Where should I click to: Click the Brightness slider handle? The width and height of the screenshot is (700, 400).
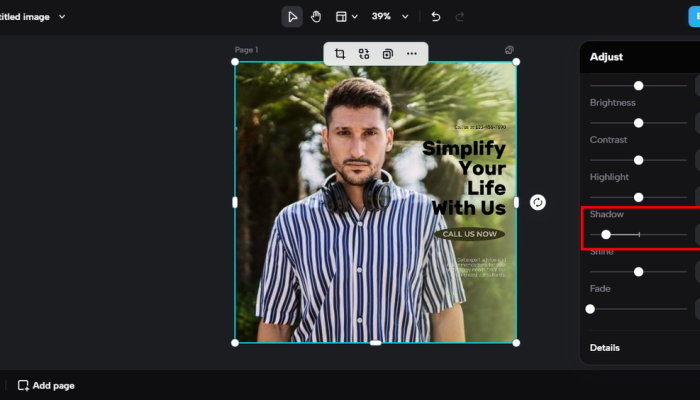click(x=638, y=123)
